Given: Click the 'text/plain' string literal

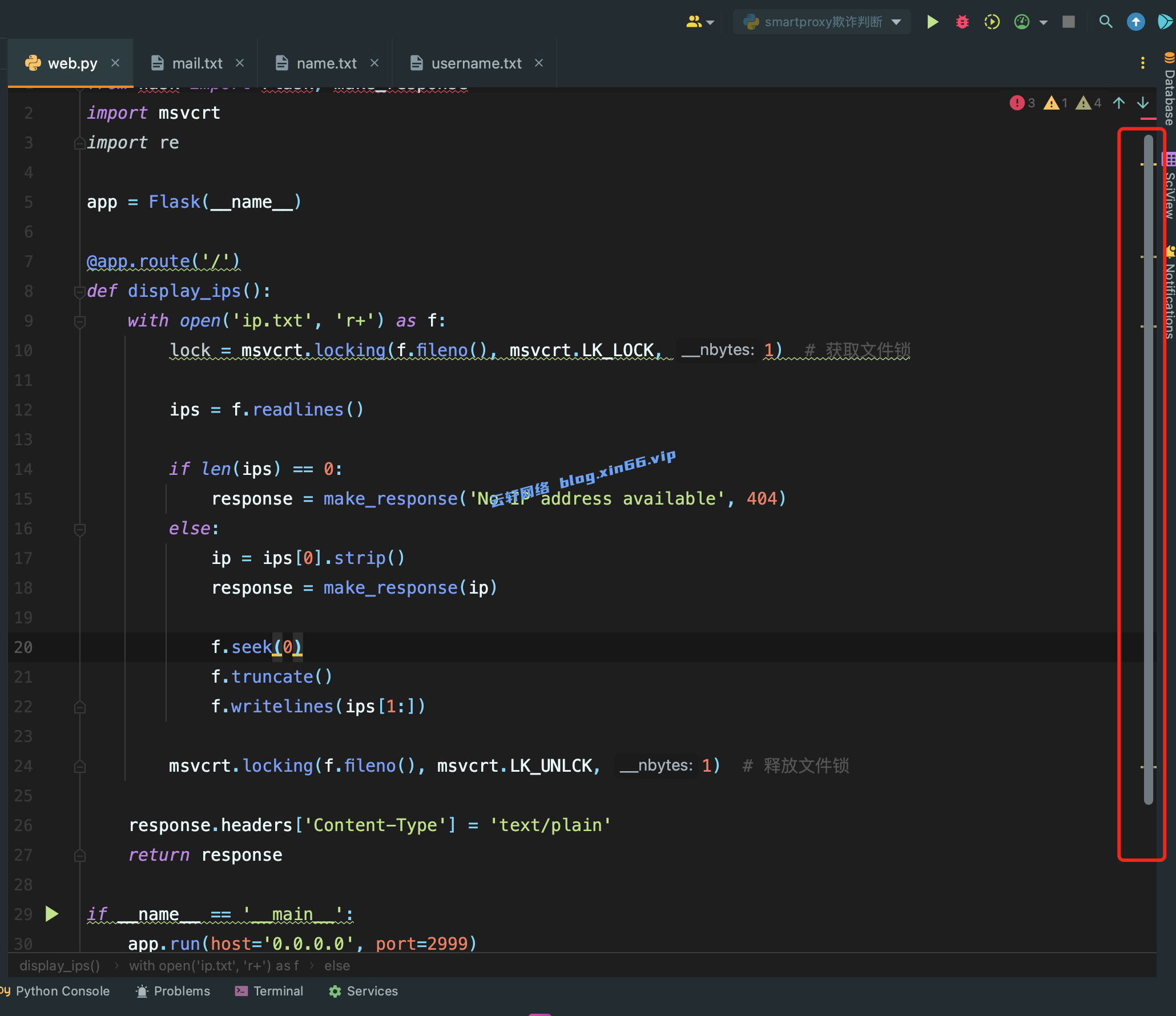Looking at the screenshot, I should pyautogui.click(x=550, y=825).
